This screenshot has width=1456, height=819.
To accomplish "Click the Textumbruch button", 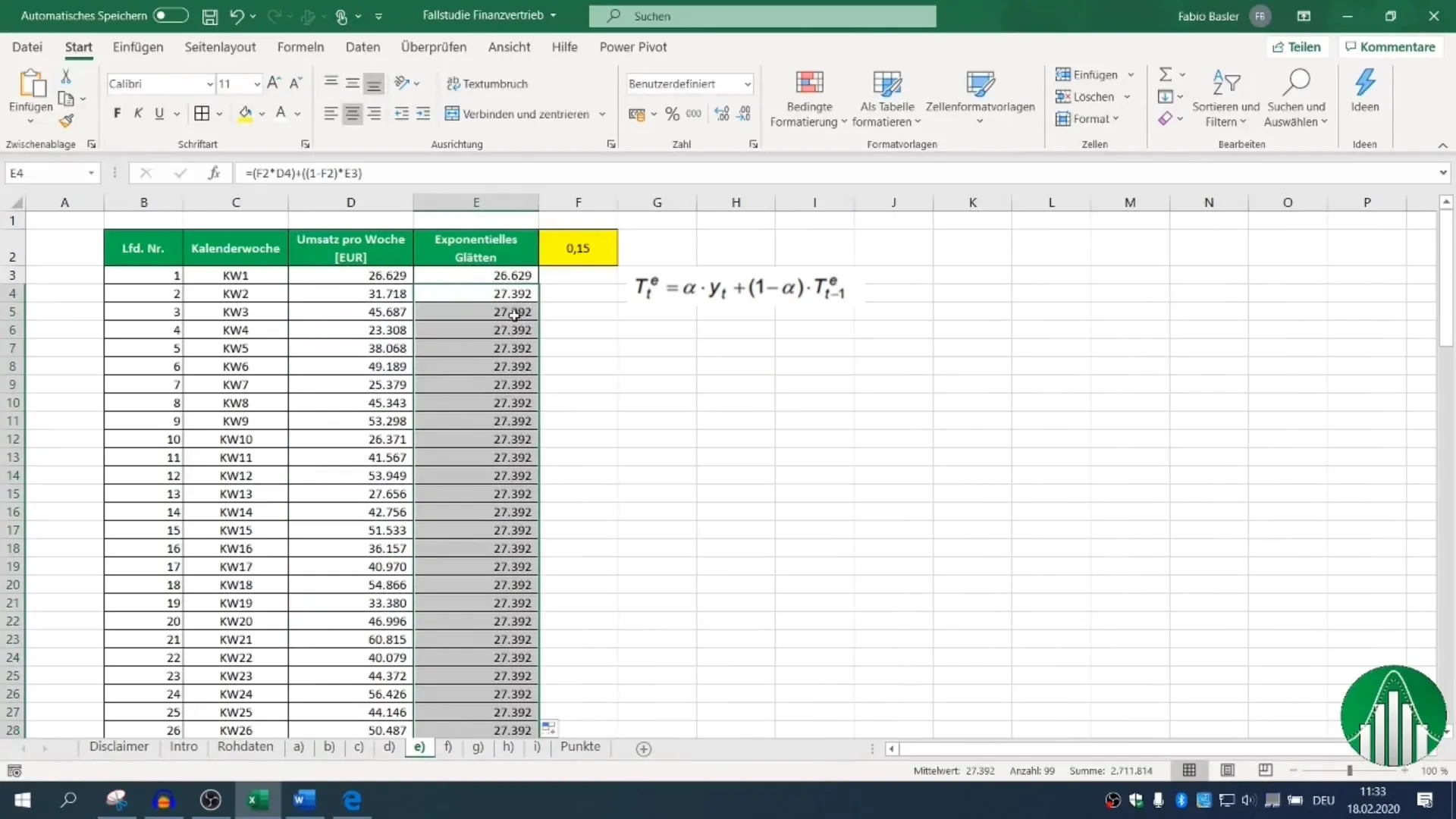I will coord(487,83).
